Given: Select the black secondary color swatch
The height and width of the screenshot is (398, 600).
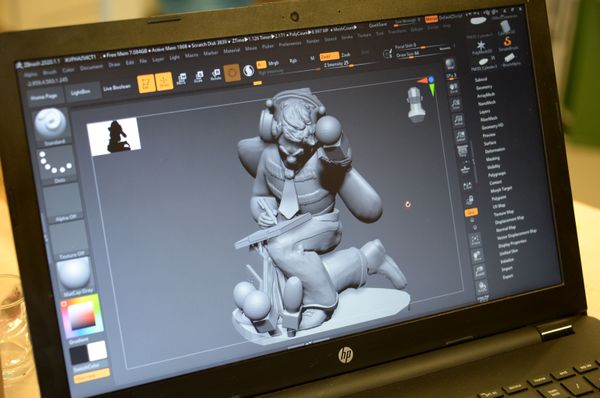Looking at the screenshot, I should click(79, 355).
